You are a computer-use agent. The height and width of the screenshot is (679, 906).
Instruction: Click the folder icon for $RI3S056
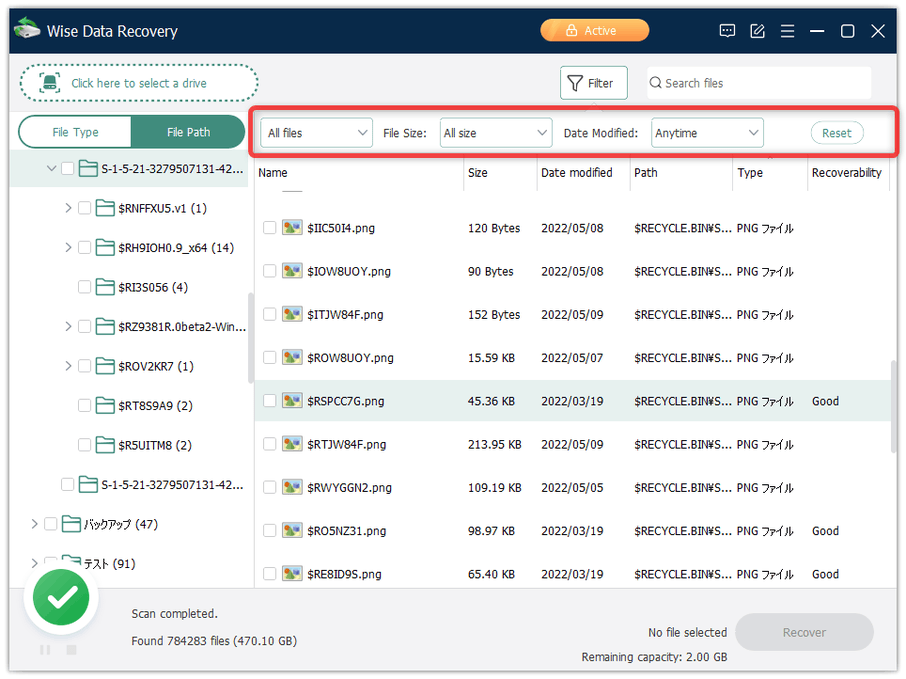pyautogui.click(x=105, y=287)
